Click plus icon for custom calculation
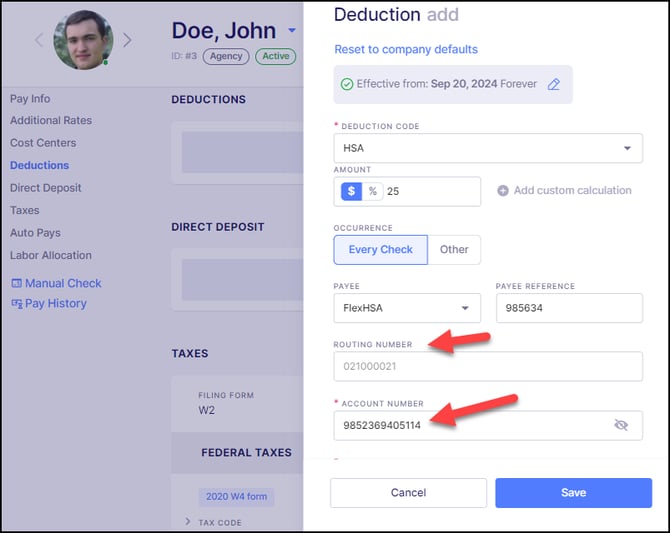Viewport: 670px width, 533px height. point(503,191)
